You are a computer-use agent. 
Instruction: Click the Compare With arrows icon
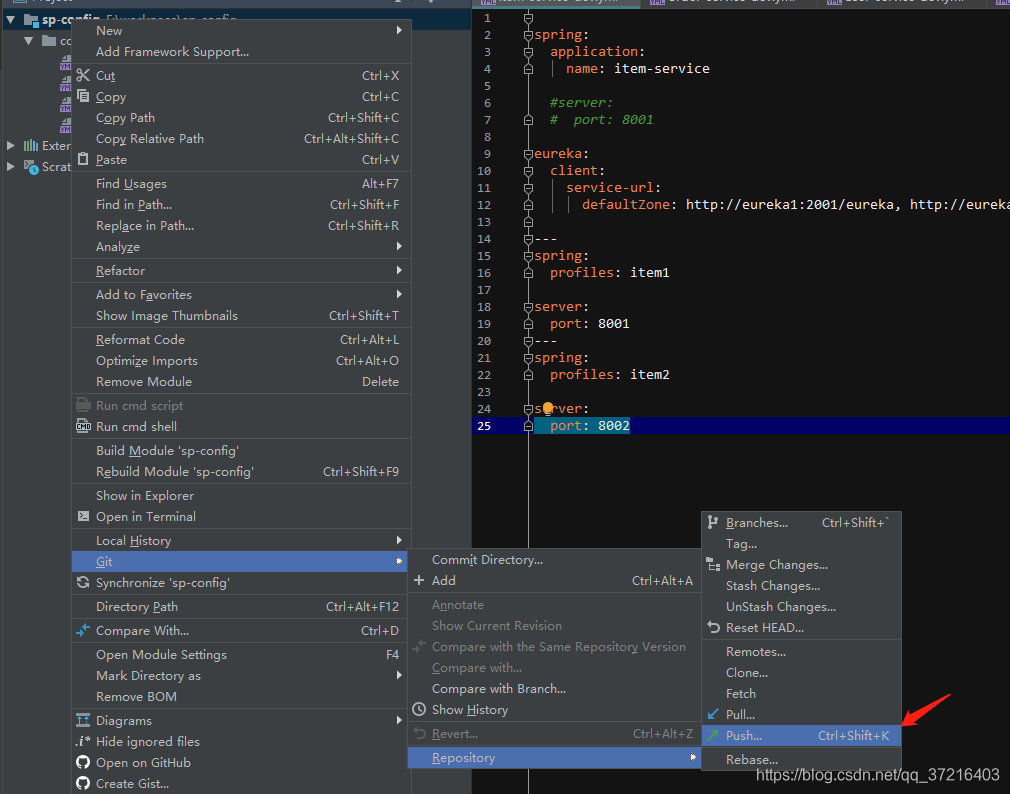point(83,630)
